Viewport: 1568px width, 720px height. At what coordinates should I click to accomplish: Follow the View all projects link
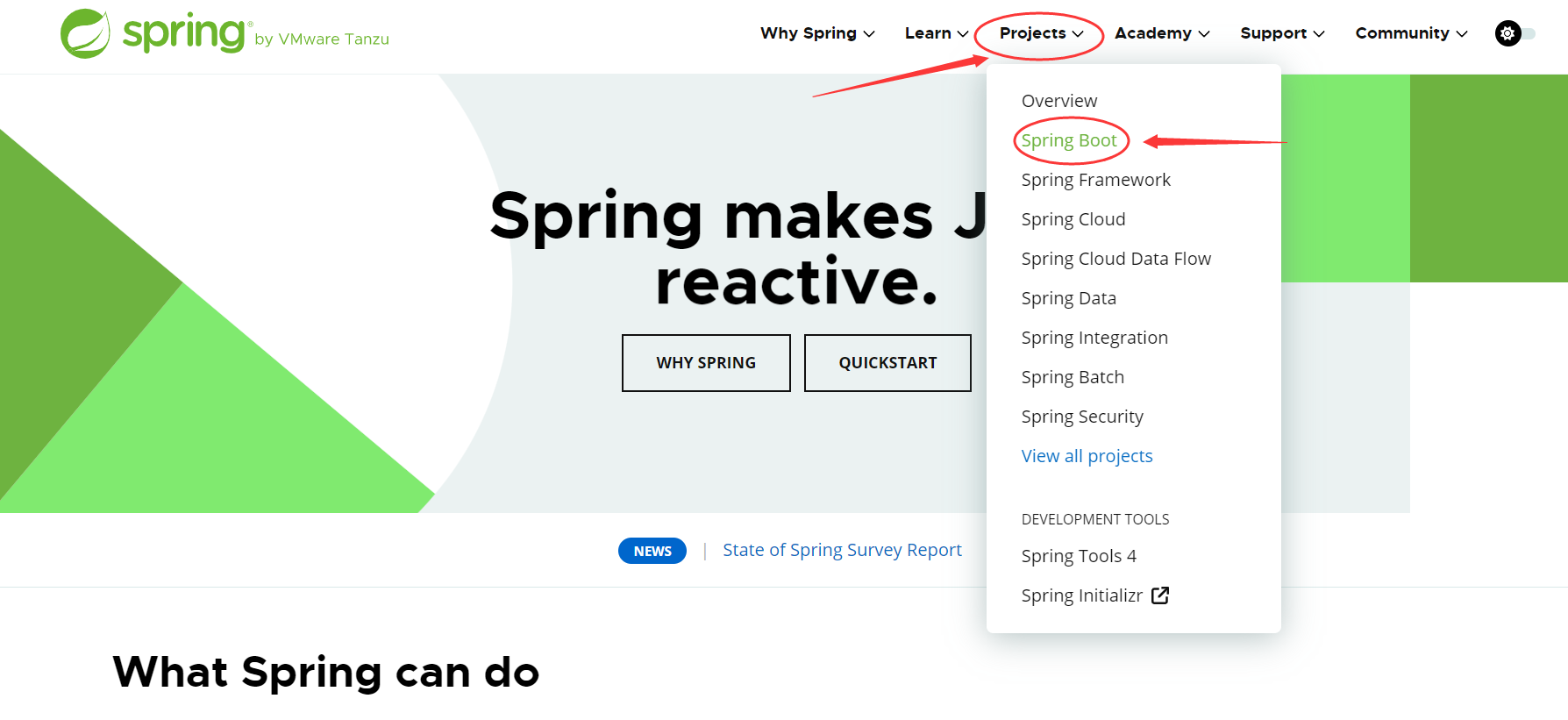pyautogui.click(x=1087, y=456)
